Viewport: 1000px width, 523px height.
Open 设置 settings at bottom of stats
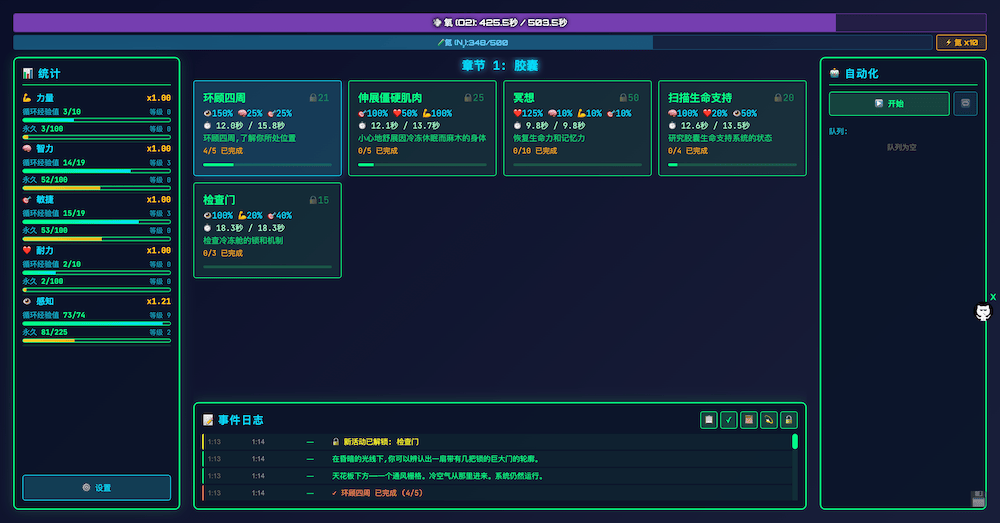click(x=97, y=487)
